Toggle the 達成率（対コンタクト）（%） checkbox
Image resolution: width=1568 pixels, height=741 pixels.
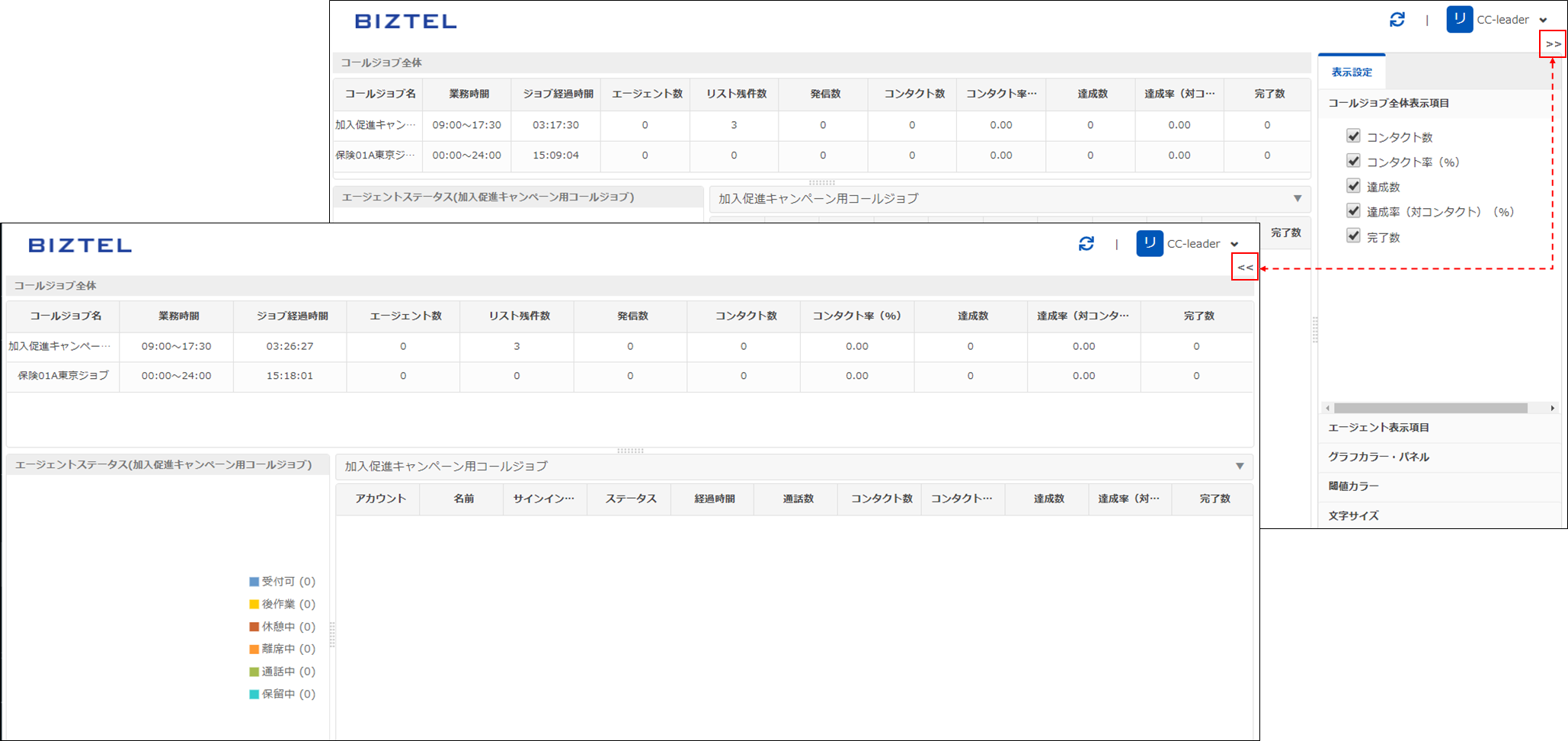1353,211
